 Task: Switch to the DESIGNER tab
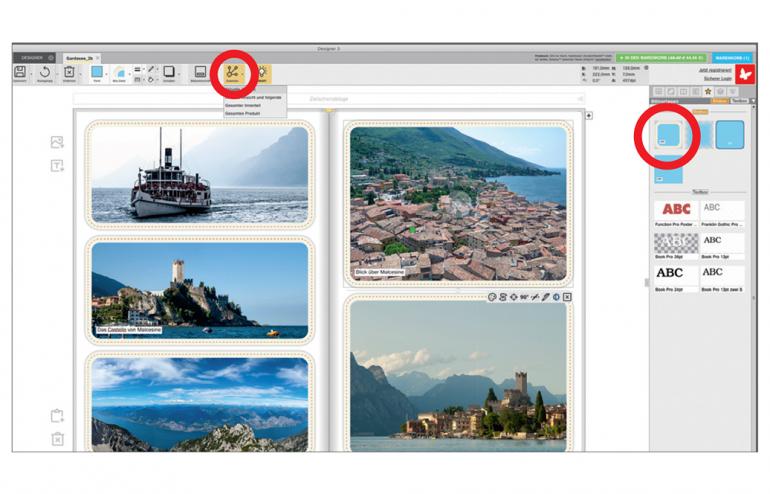(34, 58)
